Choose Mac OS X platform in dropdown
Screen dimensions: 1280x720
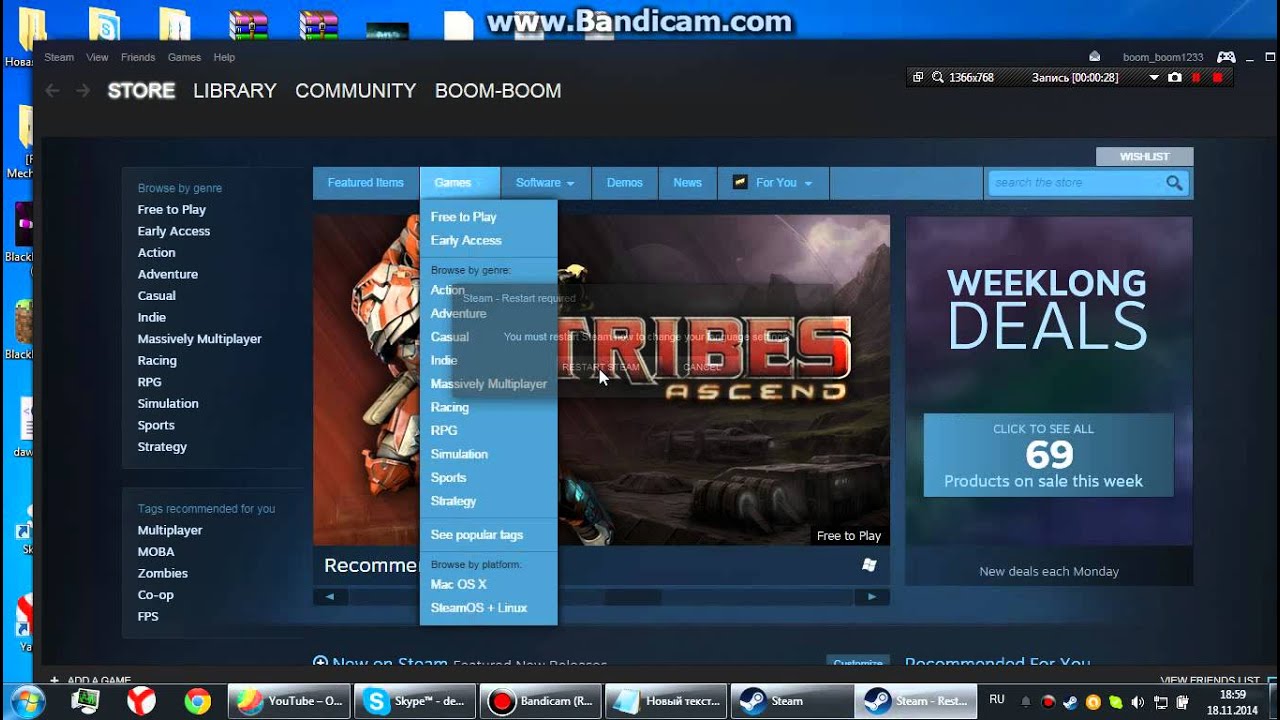pyautogui.click(x=459, y=584)
